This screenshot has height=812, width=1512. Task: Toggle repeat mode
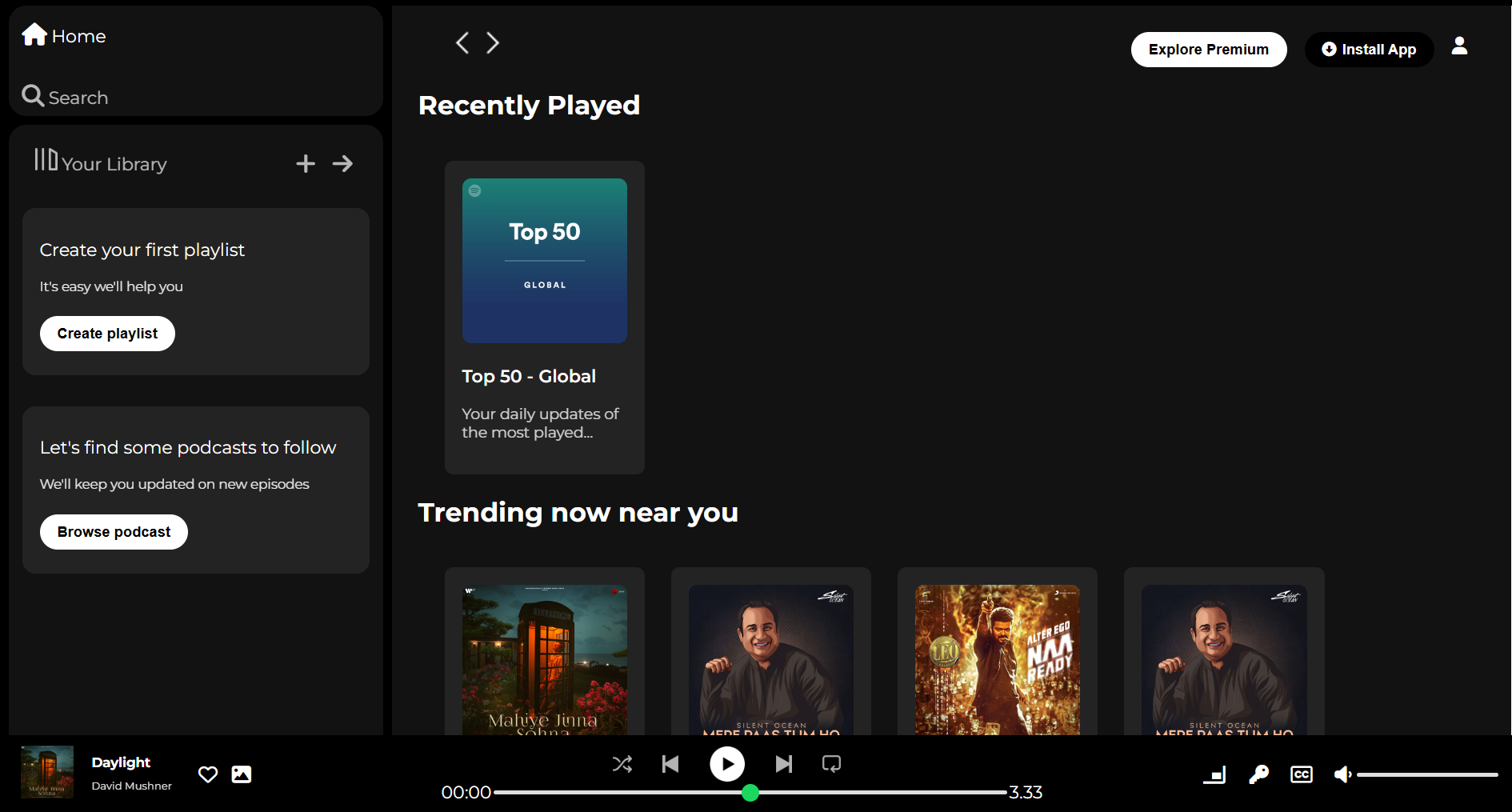click(x=831, y=764)
